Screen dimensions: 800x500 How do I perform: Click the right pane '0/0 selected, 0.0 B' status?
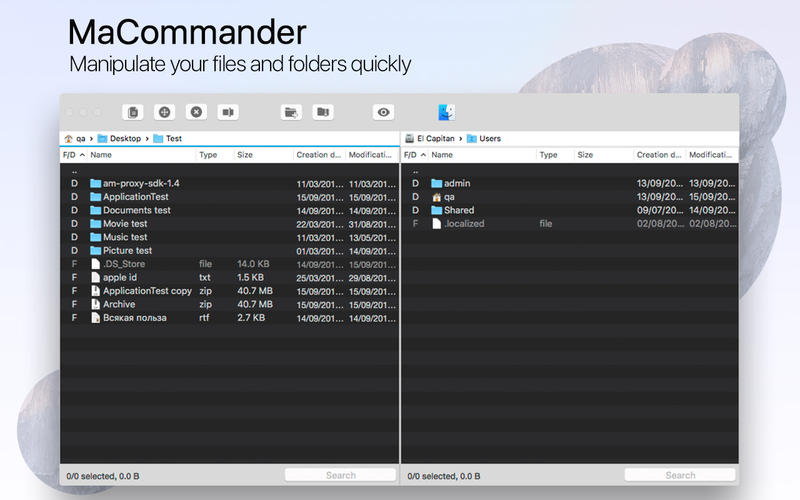pyautogui.click(x=444, y=476)
